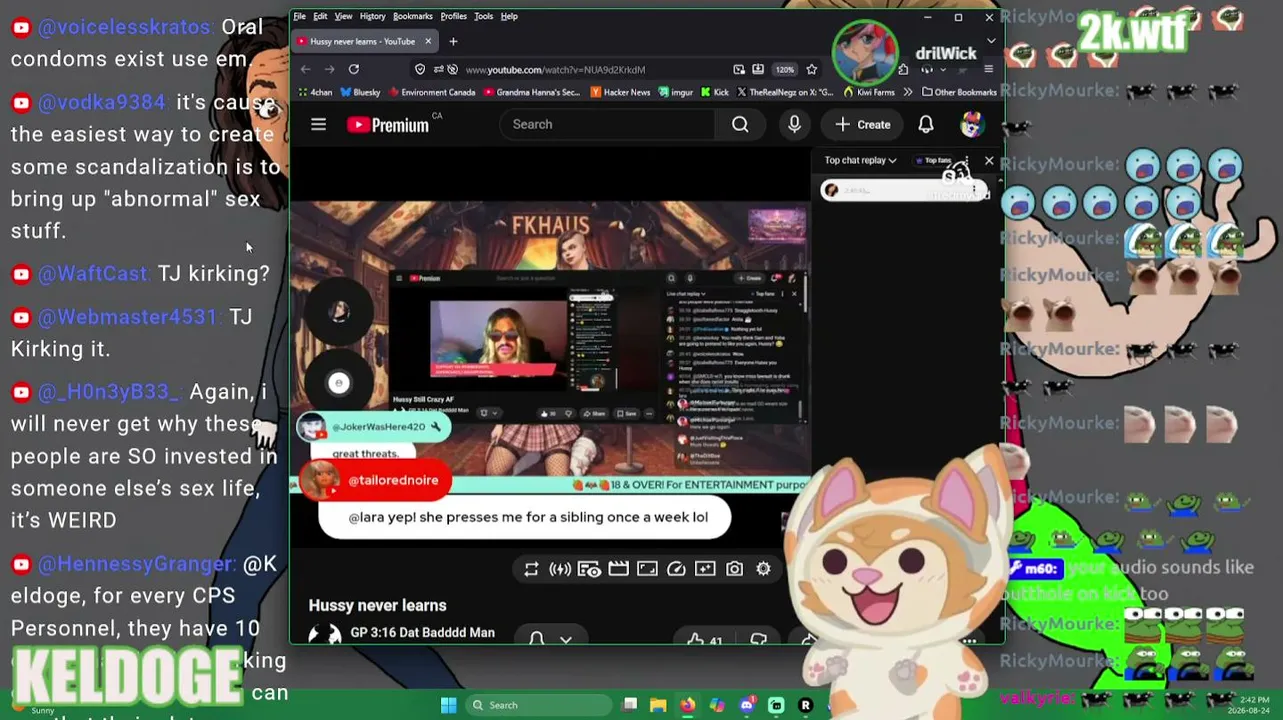Click the Top fans chat button
This screenshot has width=1283, height=720.
[936, 160]
